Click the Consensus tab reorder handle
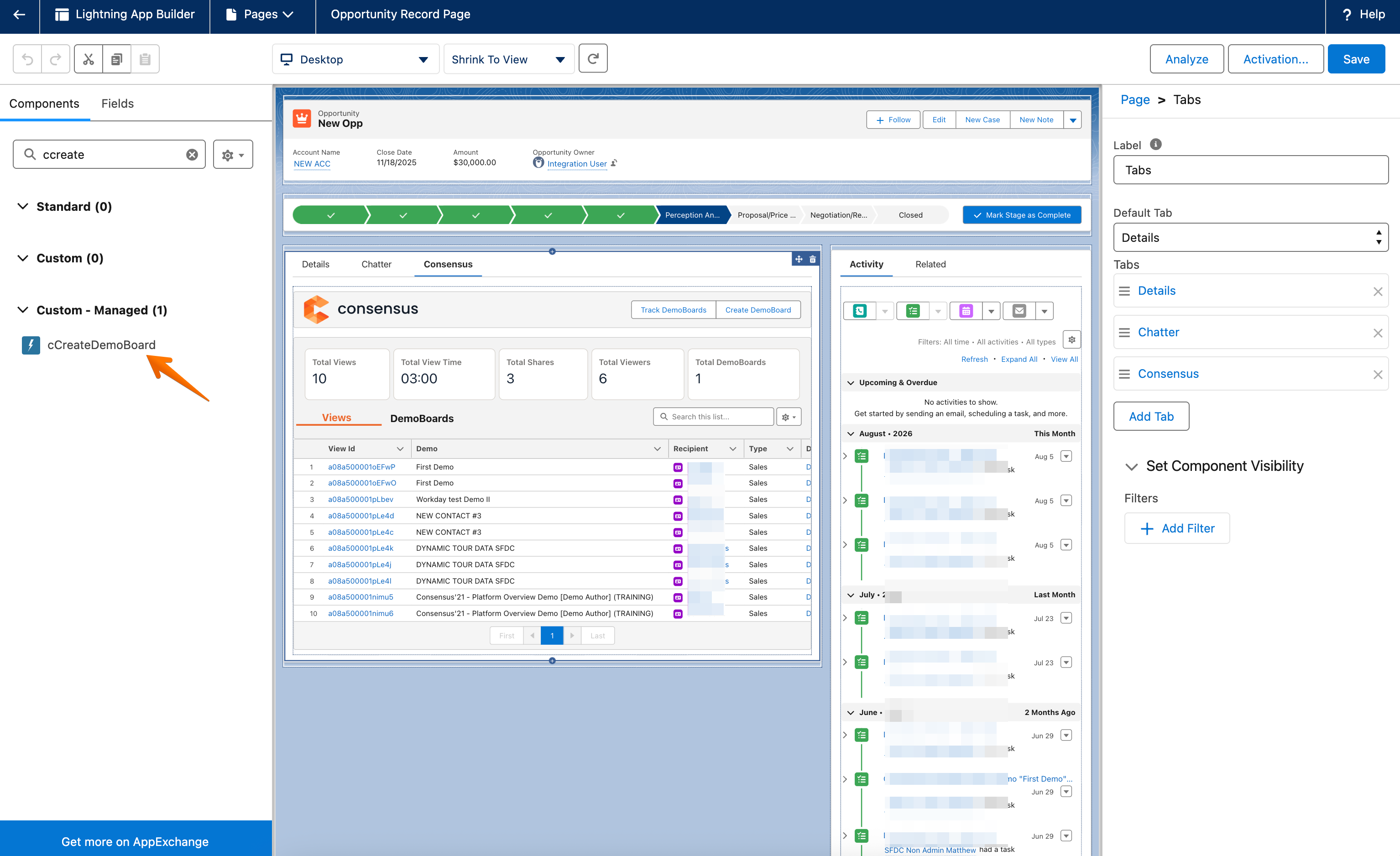Screen dimensions: 1400x856 pyautogui.click(x=1124, y=374)
